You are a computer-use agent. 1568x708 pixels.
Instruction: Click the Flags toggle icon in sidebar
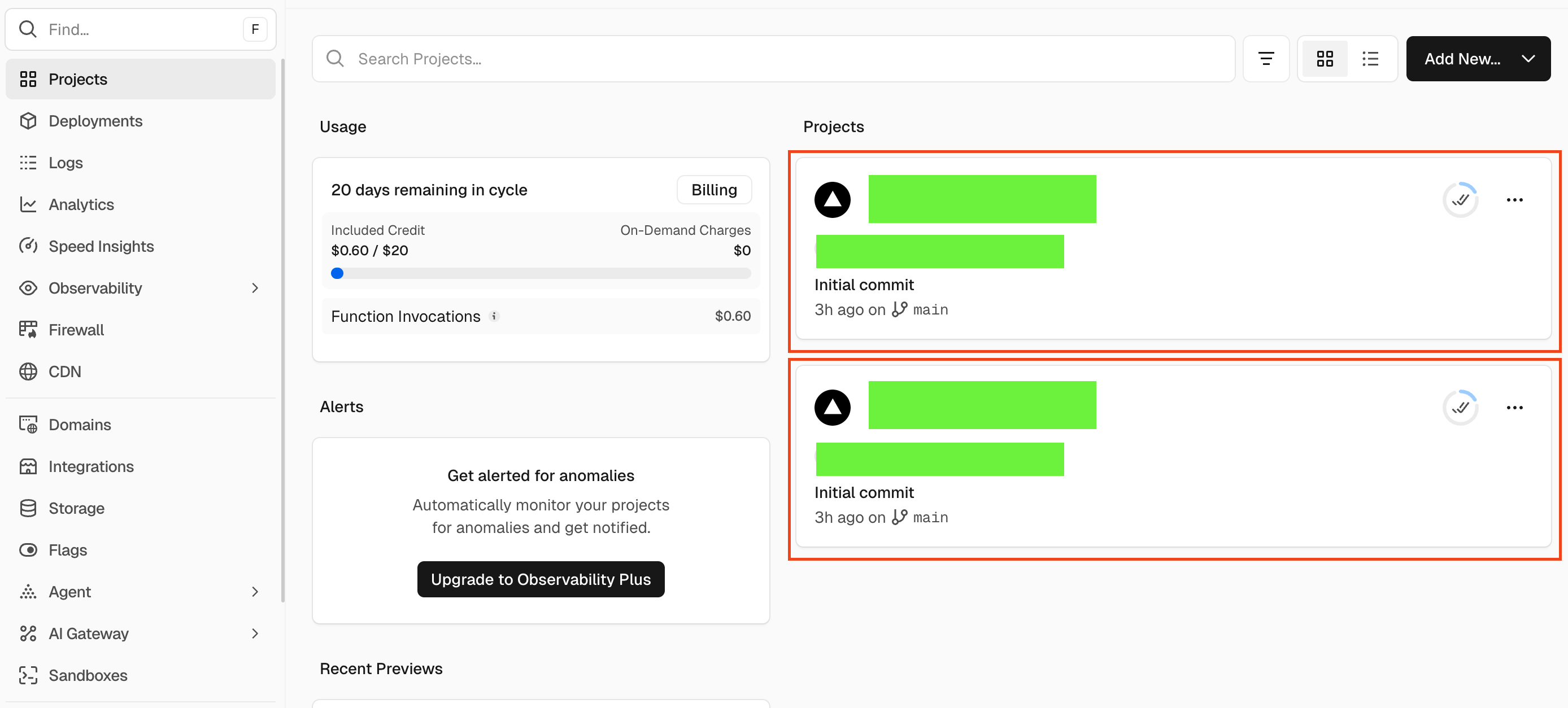pos(28,549)
